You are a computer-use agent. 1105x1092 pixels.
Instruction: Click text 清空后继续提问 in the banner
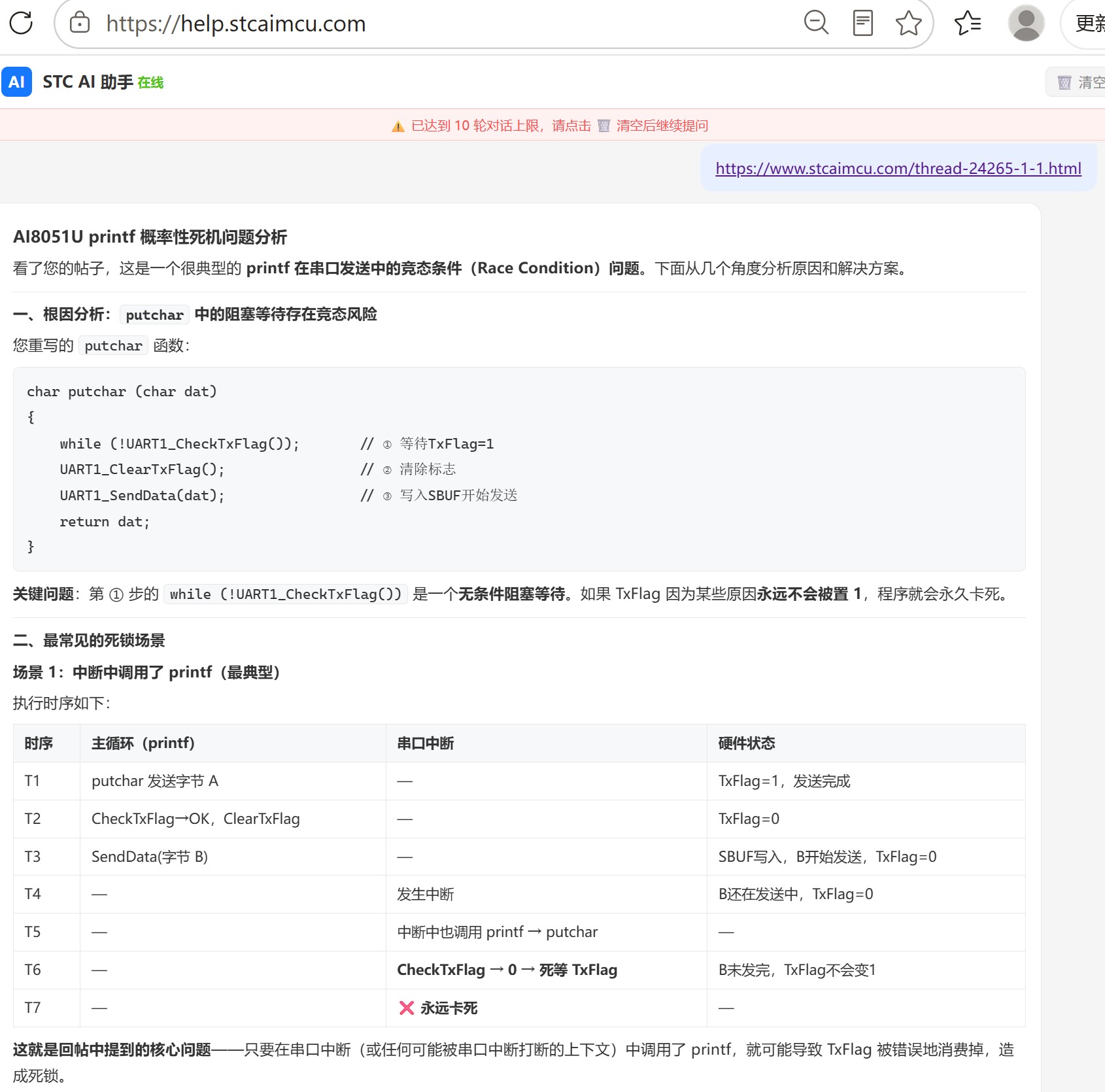pos(662,126)
